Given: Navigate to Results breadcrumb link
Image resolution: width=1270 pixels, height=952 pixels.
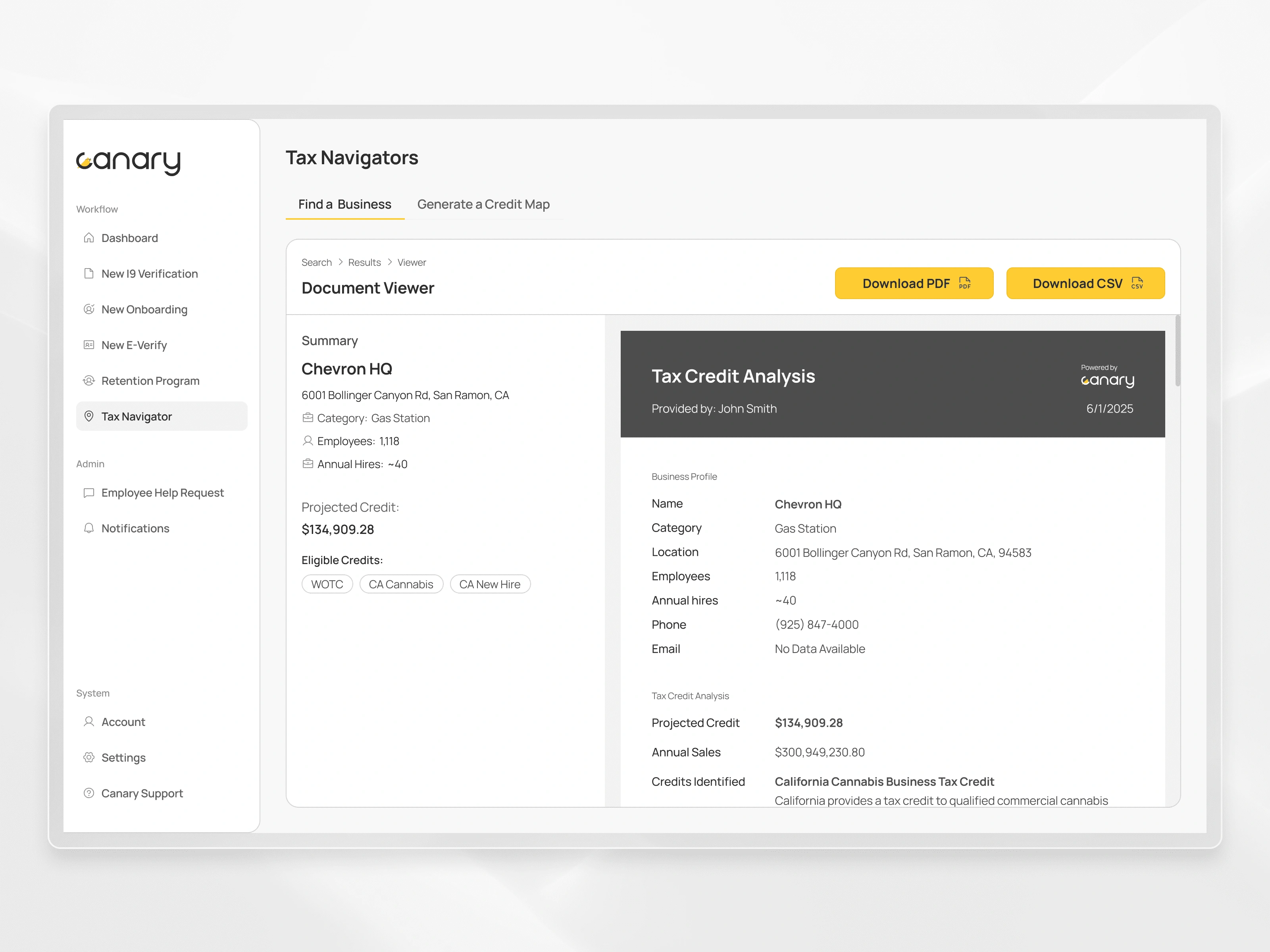Looking at the screenshot, I should click(x=364, y=262).
